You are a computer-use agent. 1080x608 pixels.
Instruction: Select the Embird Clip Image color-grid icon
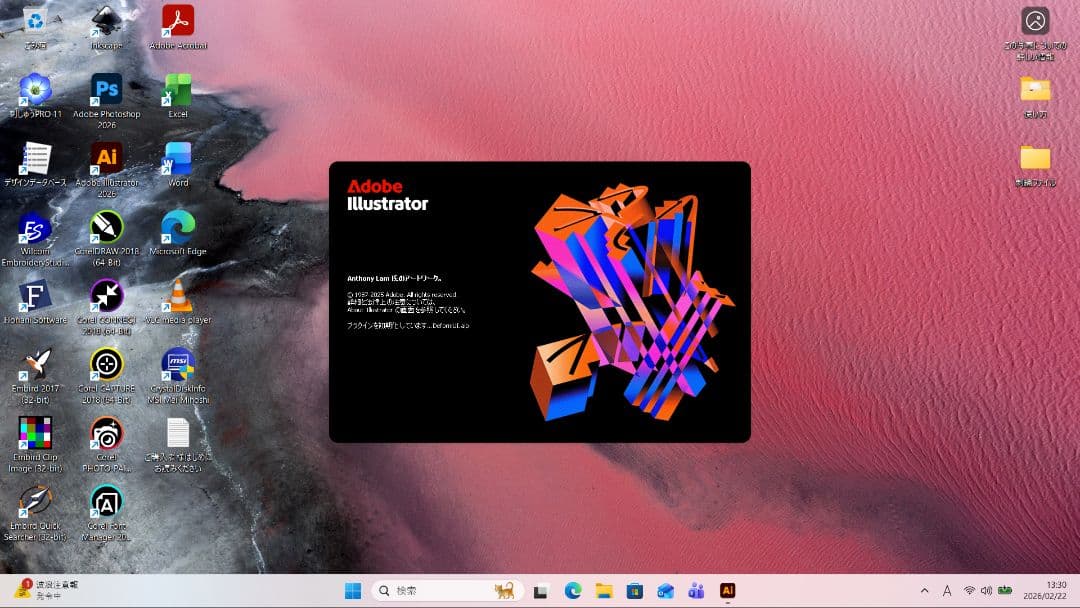pyautogui.click(x=35, y=433)
